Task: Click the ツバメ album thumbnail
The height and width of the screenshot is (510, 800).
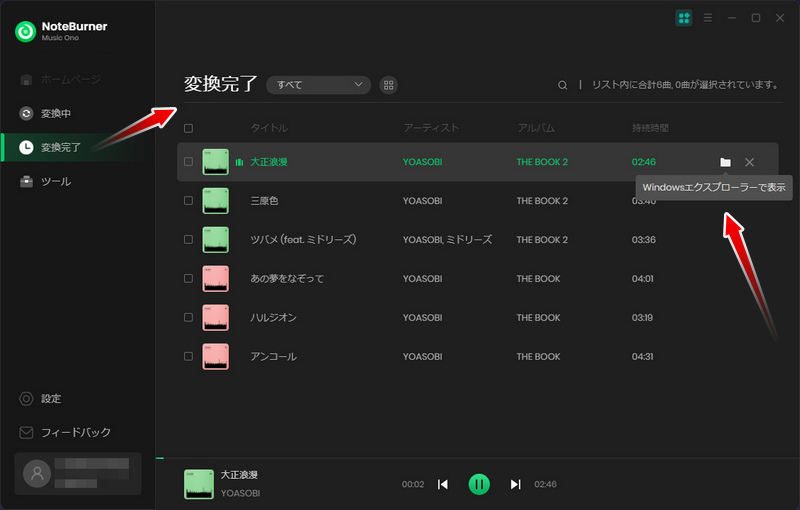Action: click(215, 239)
